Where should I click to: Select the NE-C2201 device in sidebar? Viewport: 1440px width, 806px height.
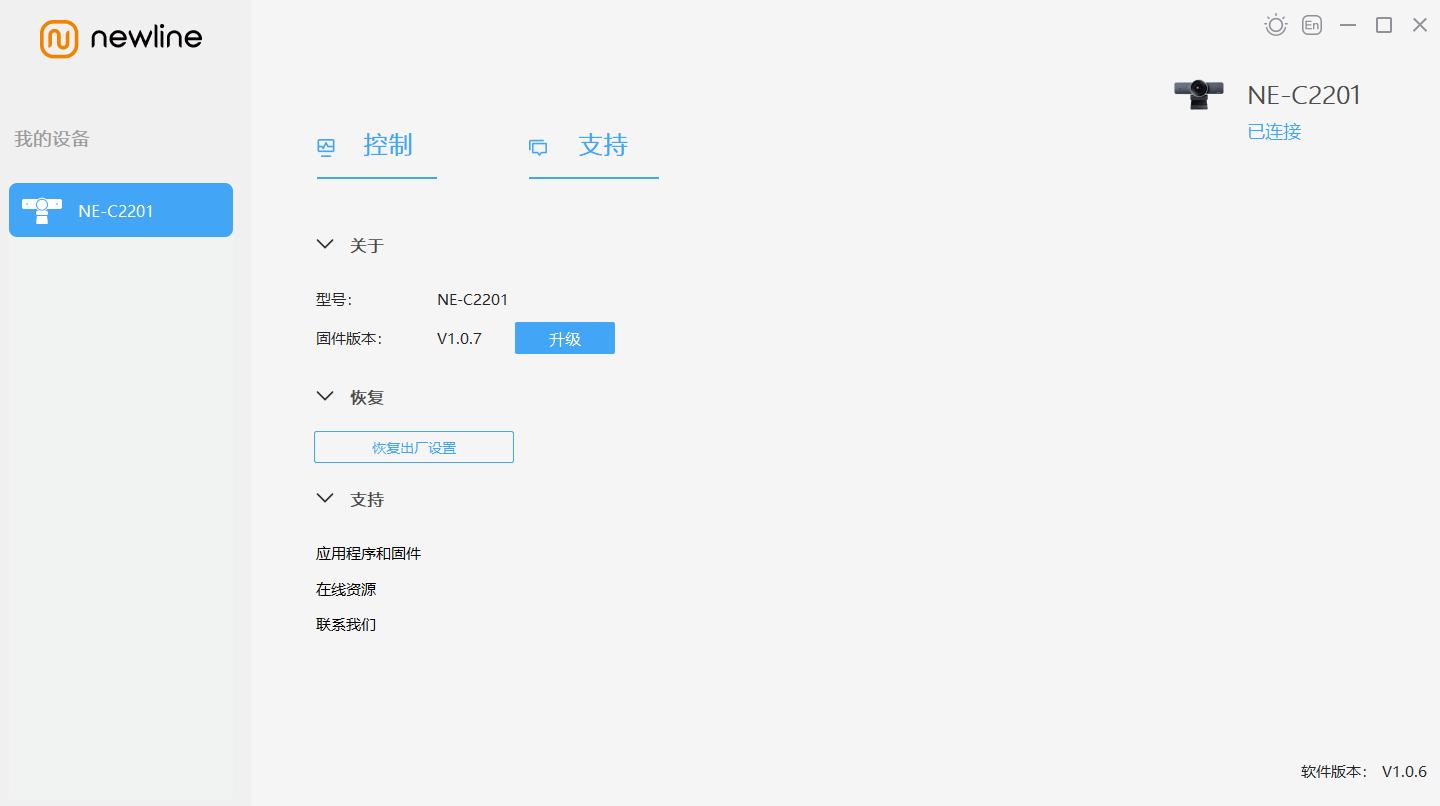120,210
